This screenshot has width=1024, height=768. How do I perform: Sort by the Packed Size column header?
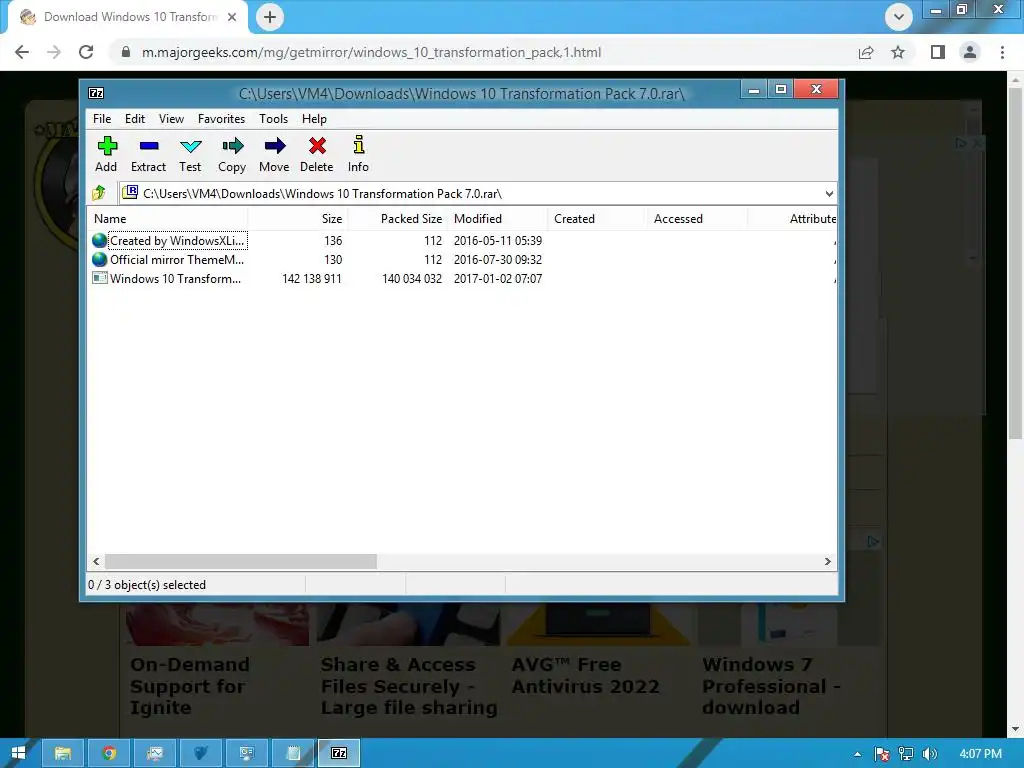(398, 219)
